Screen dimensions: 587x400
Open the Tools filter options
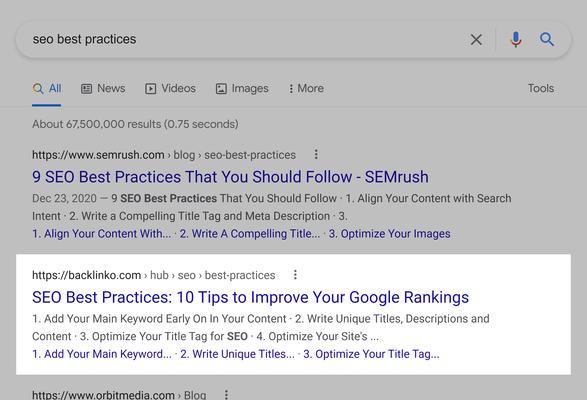coord(541,88)
